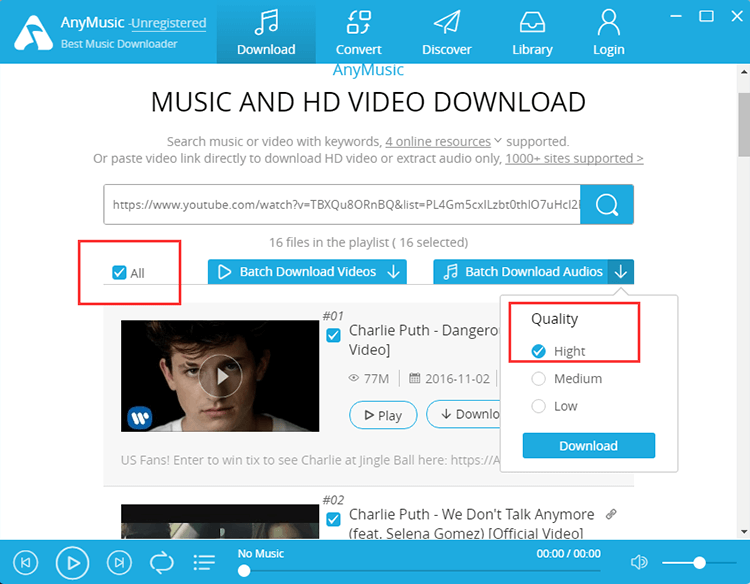Mute using the speaker volume icon
The image size is (750, 584).
click(x=639, y=562)
